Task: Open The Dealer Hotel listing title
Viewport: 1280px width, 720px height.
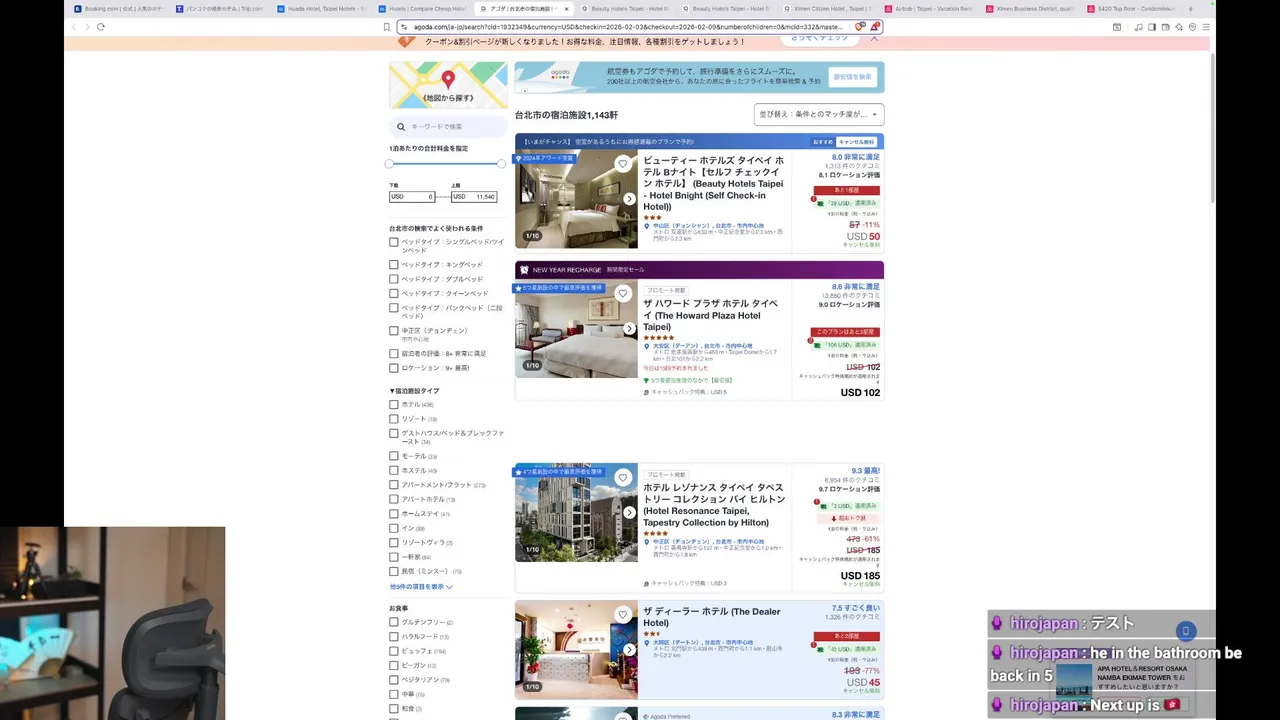Action: click(x=712, y=617)
